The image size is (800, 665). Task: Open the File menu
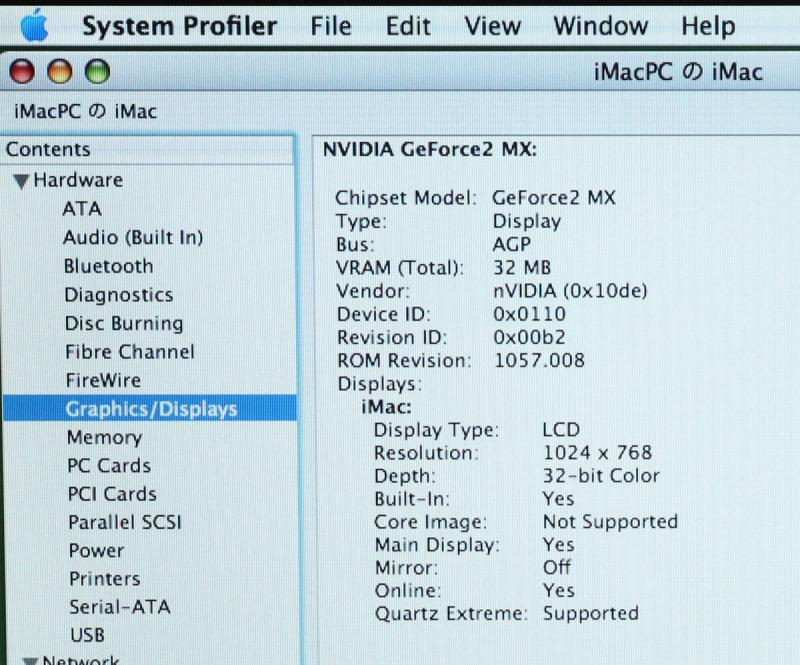(331, 26)
